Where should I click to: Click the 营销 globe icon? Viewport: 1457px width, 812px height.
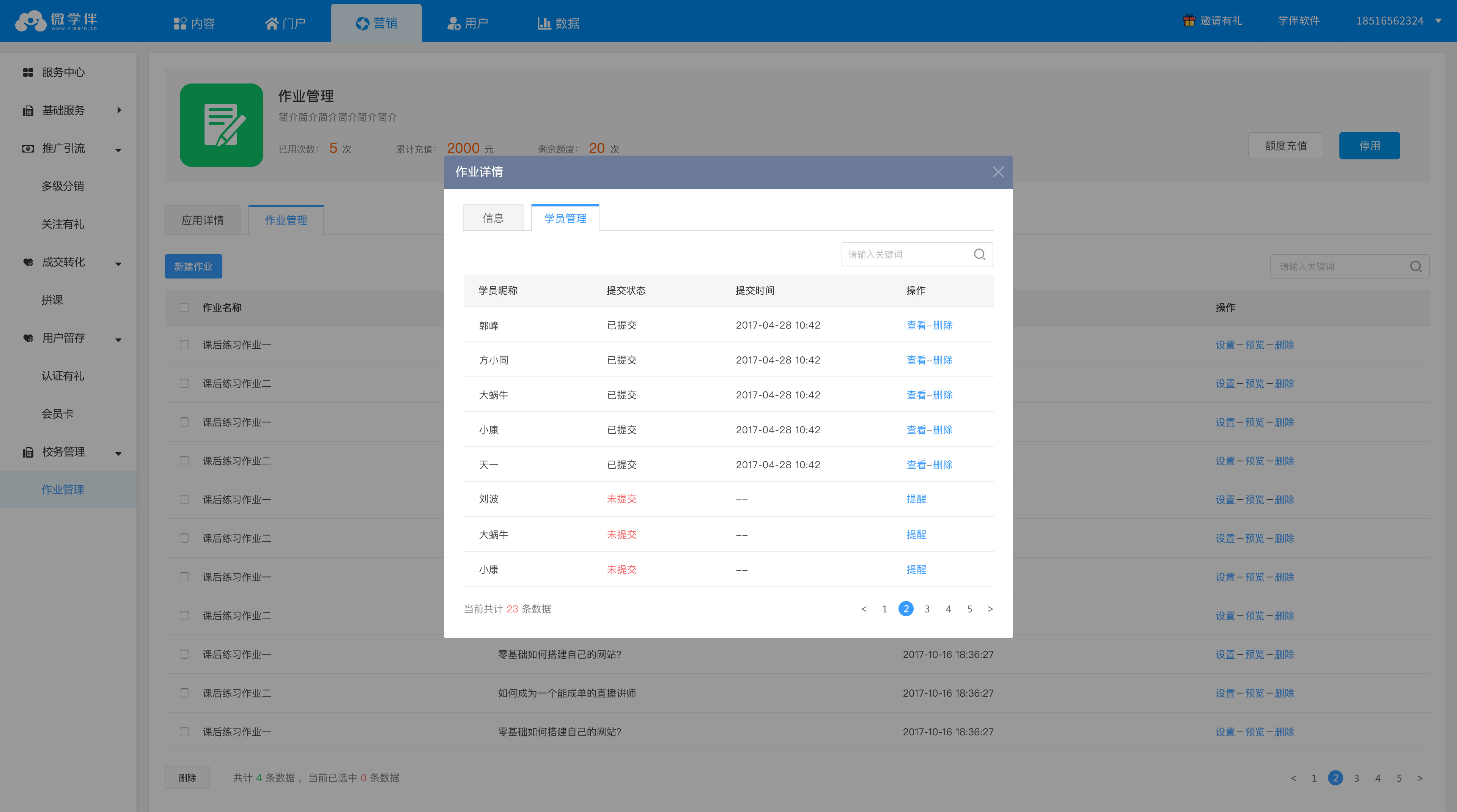[362, 23]
